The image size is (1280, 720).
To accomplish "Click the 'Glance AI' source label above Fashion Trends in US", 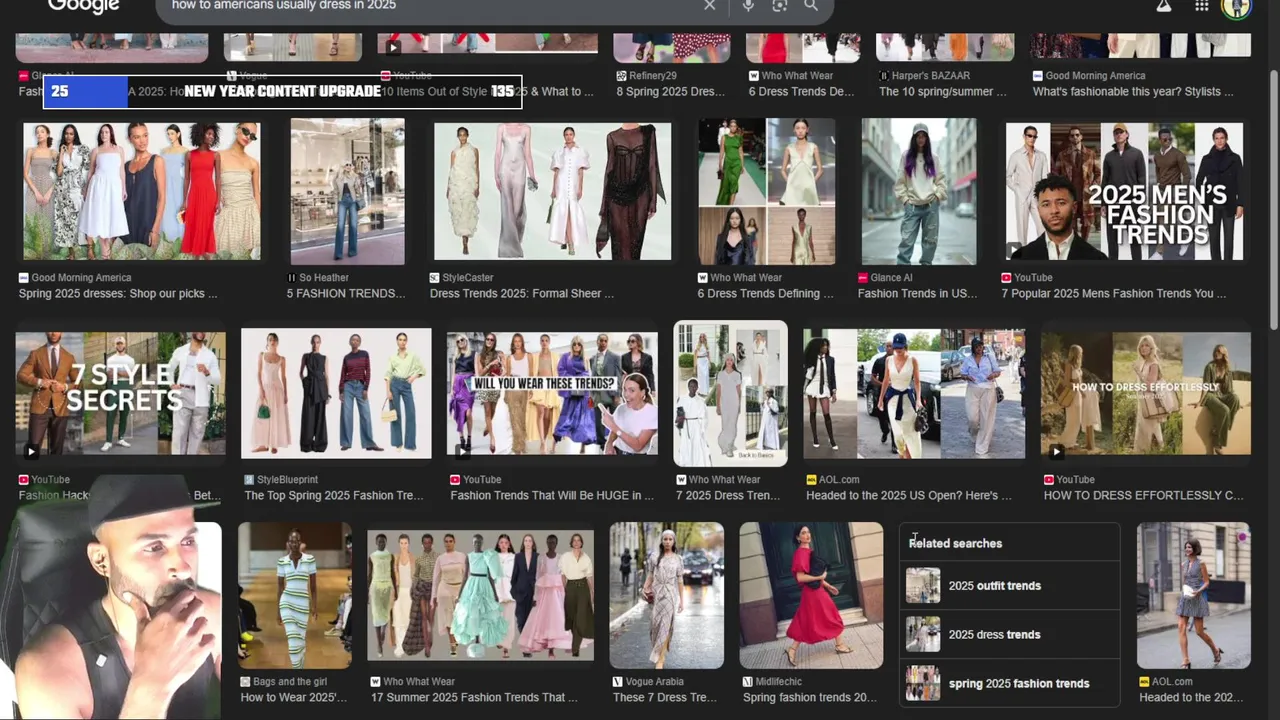I will click(x=893, y=278).
